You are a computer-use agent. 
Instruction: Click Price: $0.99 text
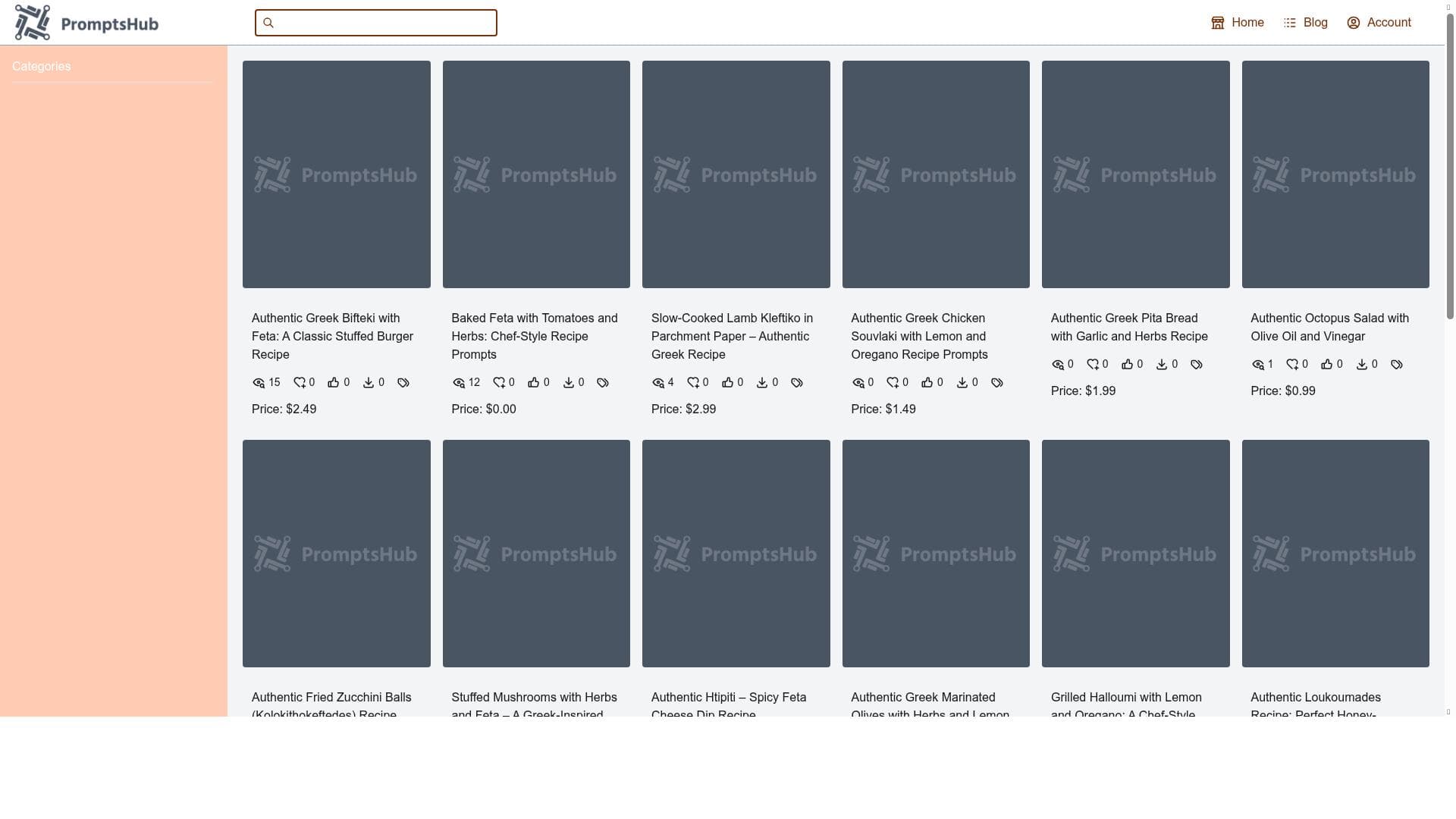tap(1283, 391)
